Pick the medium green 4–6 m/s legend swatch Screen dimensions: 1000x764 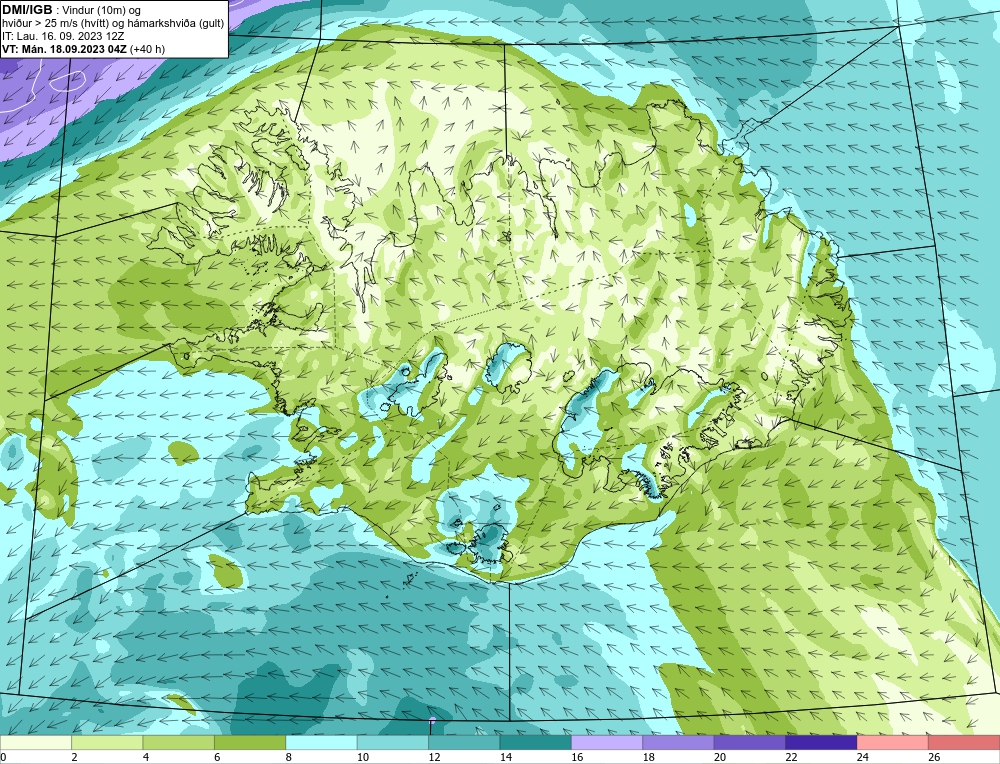click(x=179, y=742)
